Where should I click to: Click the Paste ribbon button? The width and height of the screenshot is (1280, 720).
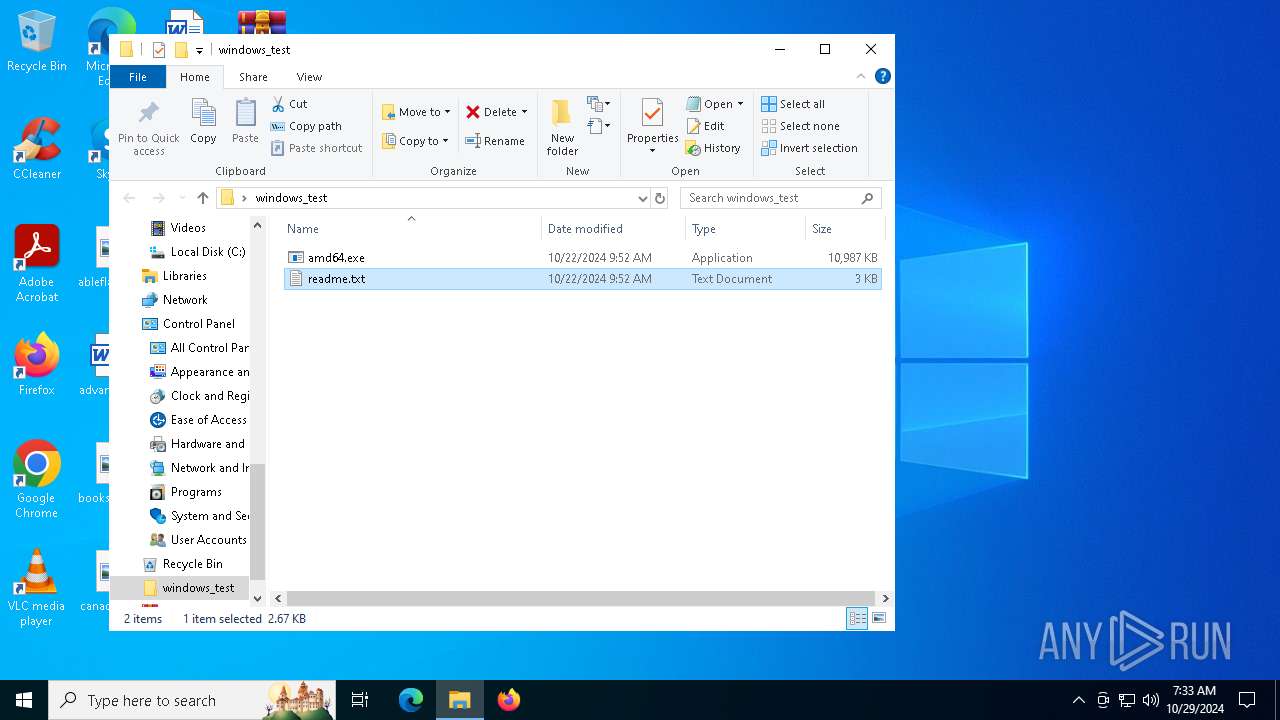point(245,122)
